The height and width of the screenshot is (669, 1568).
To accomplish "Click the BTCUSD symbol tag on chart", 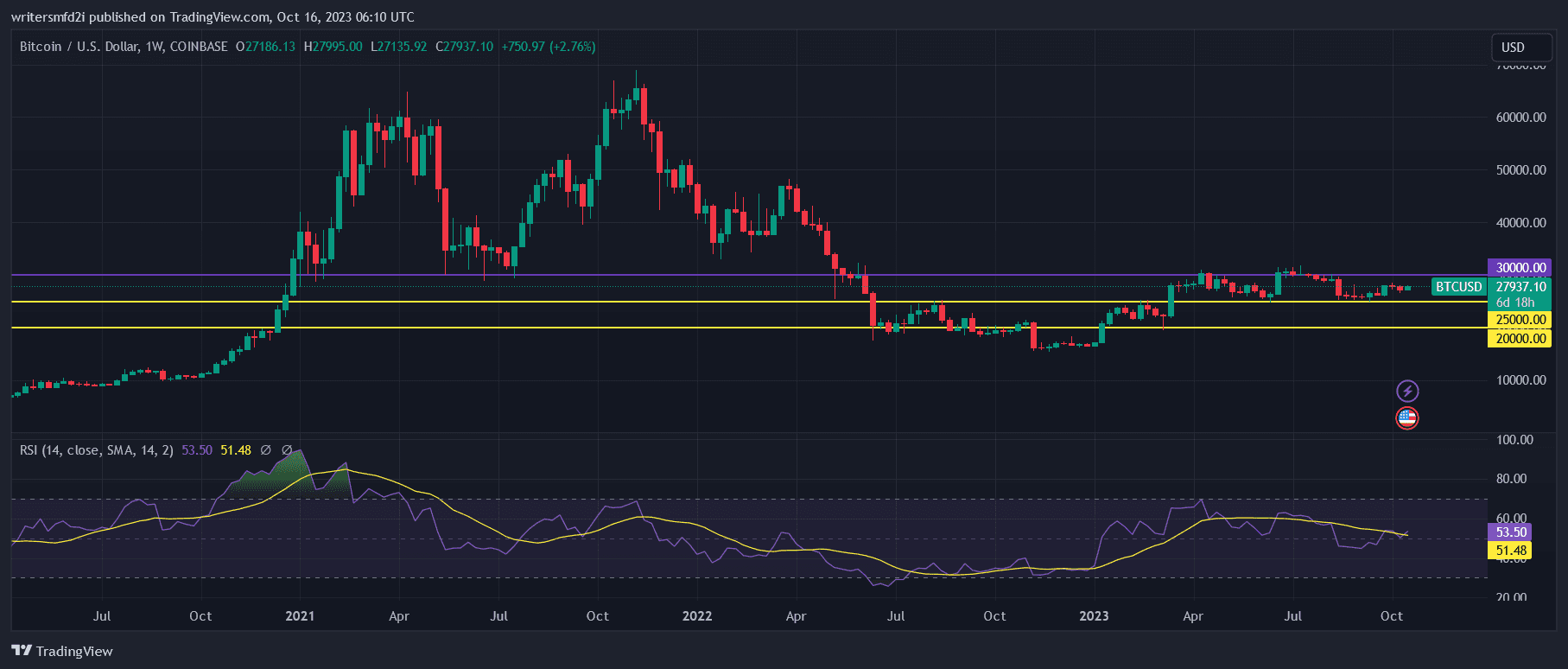I will tap(1458, 287).
